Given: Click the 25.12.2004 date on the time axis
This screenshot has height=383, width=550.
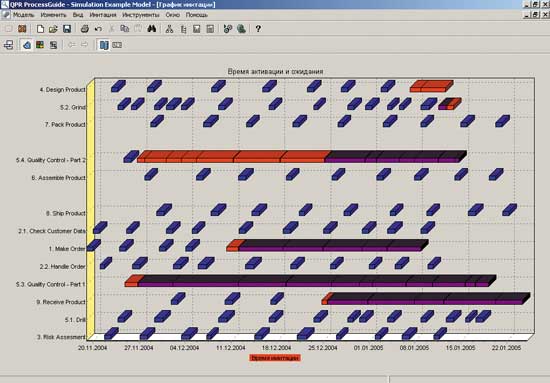Looking at the screenshot, I should pyautogui.click(x=323, y=348).
